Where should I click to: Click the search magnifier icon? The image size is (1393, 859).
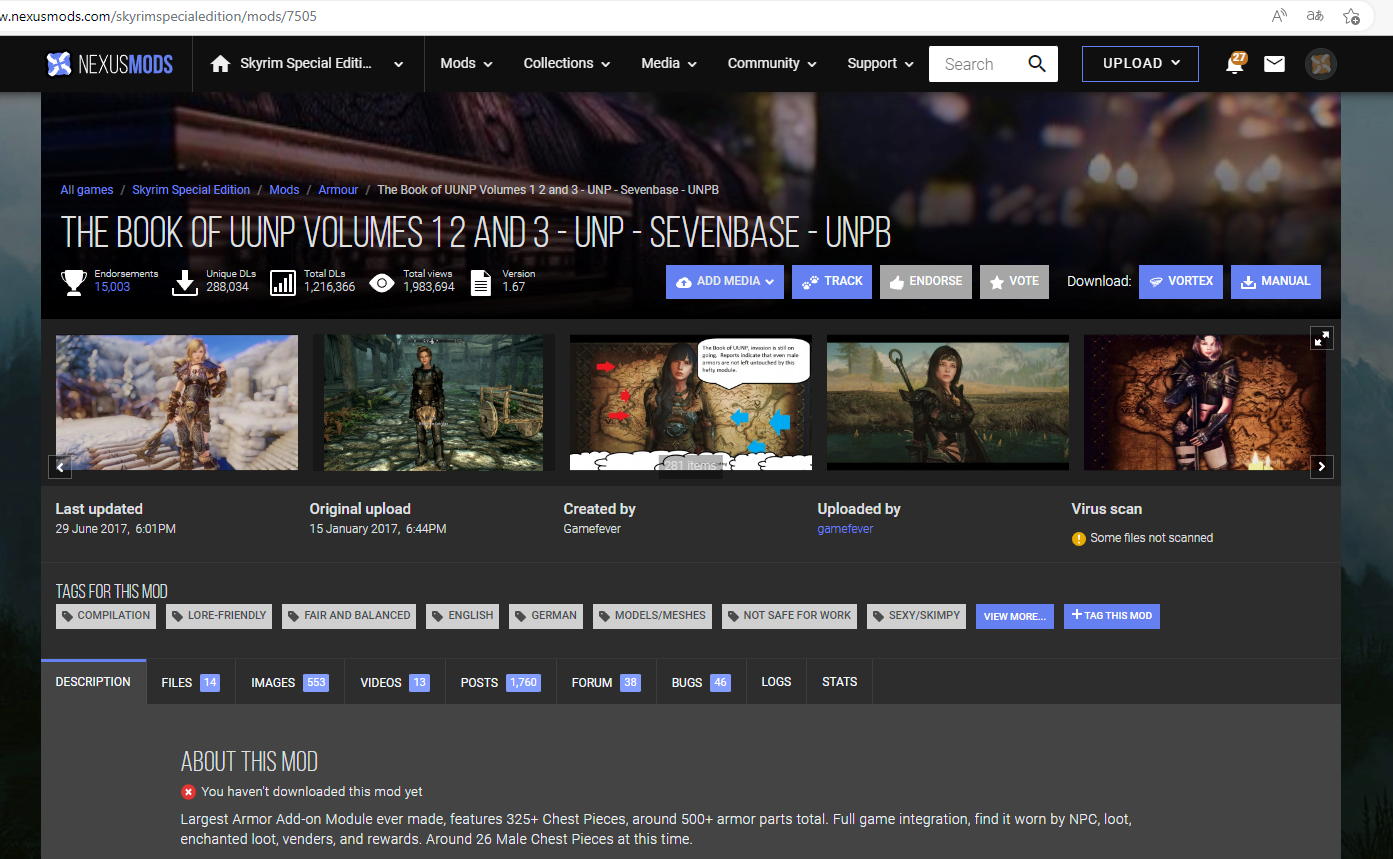pyautogui.click(x=1037, y=64)
